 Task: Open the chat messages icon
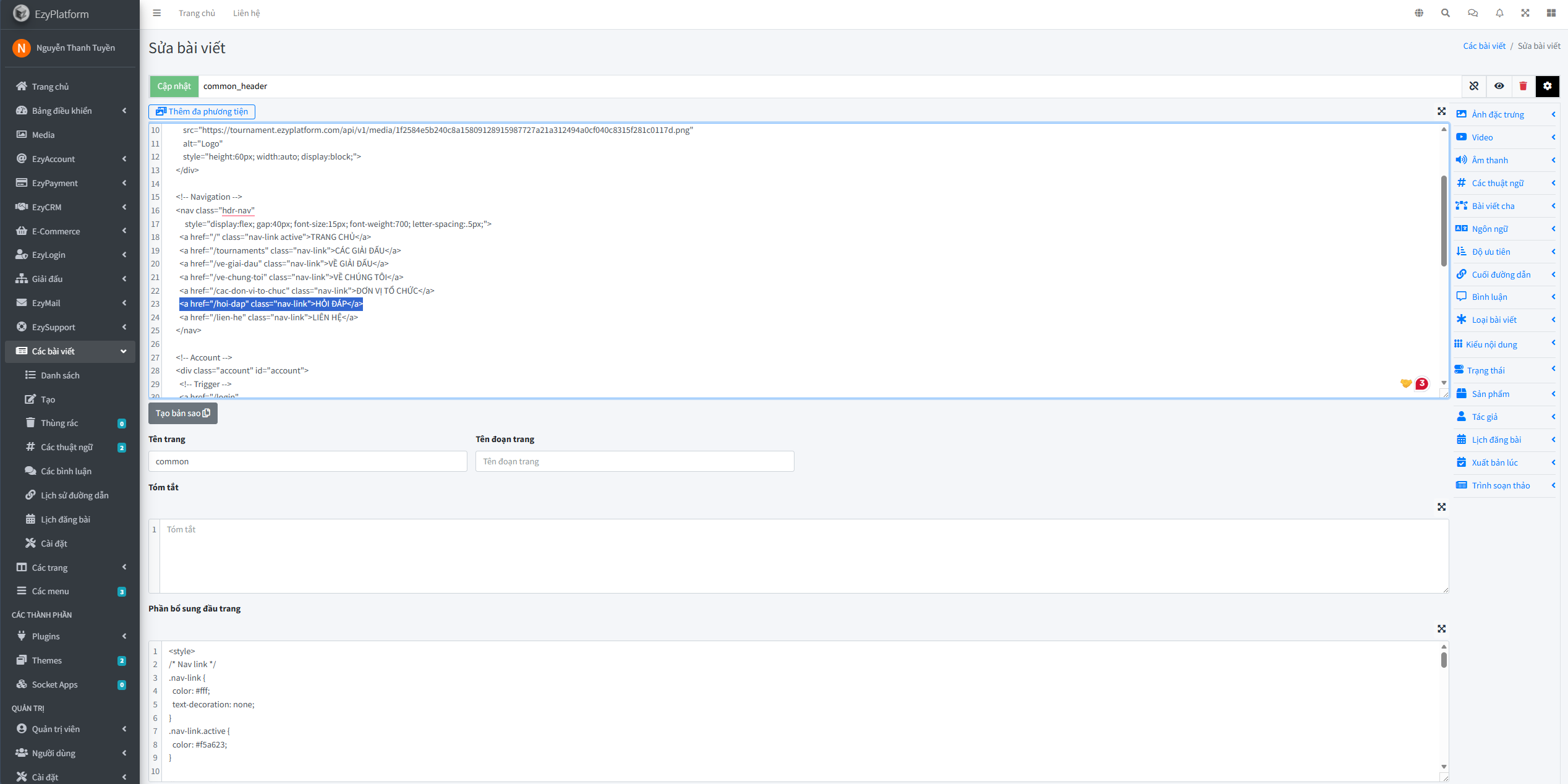(x=1473, y=13)
